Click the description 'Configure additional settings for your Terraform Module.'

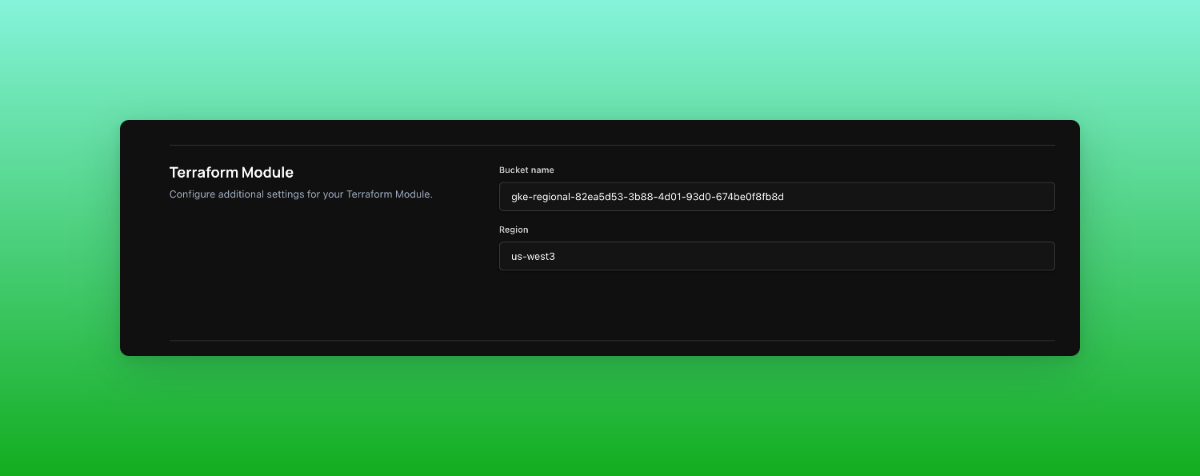click(x=301, y=194)
